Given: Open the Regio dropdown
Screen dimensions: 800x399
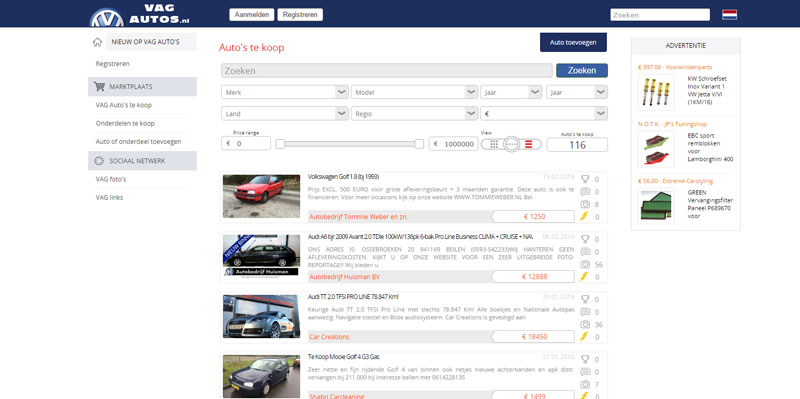Looking at the screenshot, I should (x=414, y=114).
